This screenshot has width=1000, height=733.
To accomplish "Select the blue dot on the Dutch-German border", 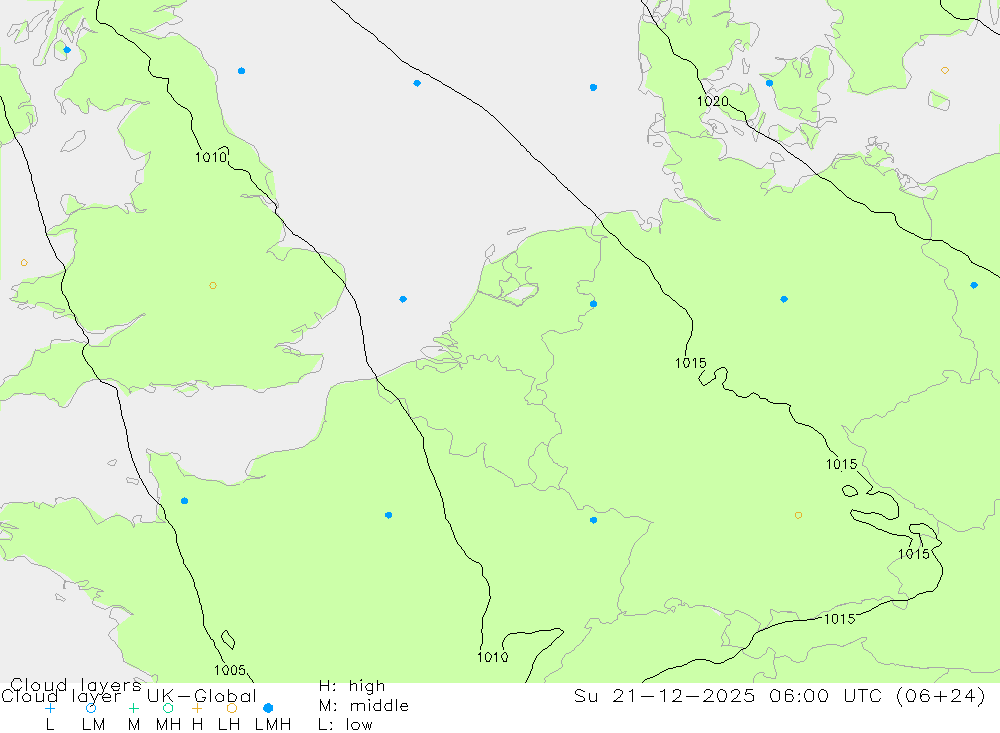I will (594, 304).
